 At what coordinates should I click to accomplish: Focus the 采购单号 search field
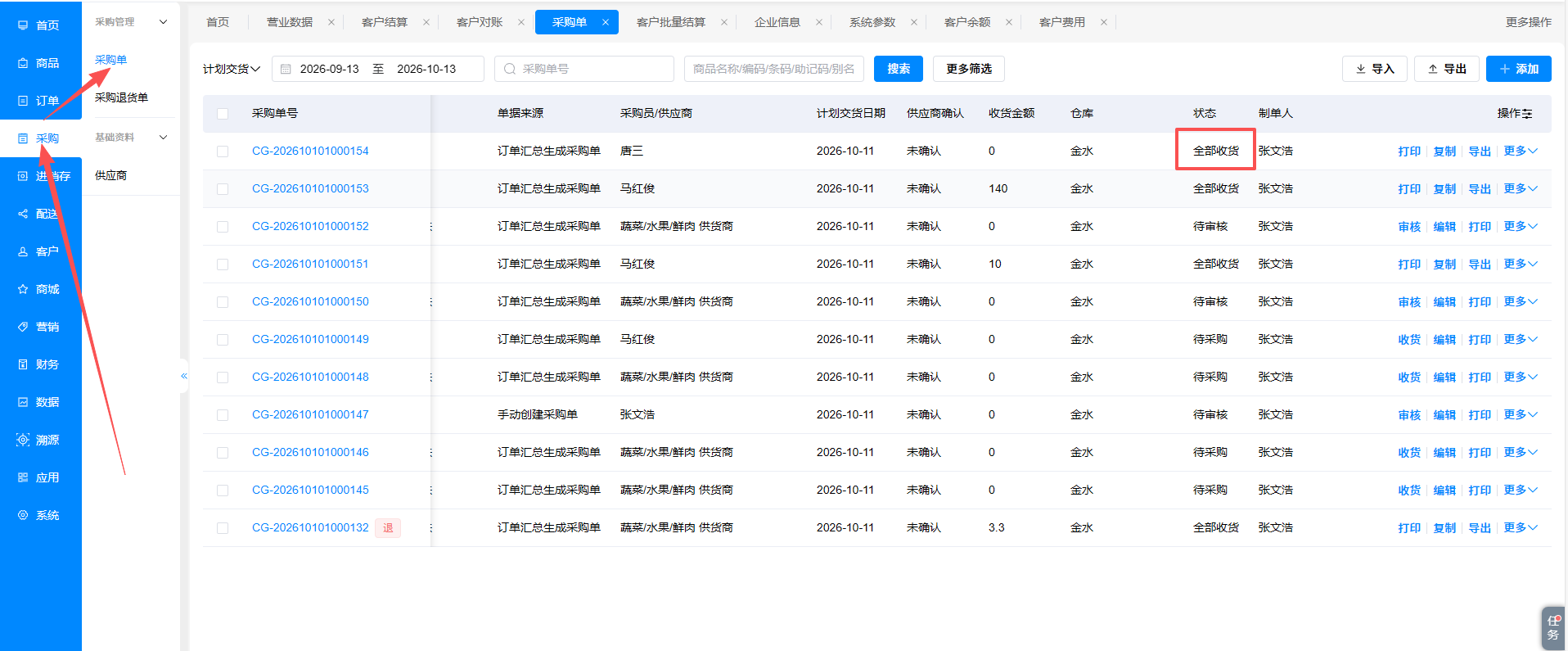pyautogui.click(x=584, y=69)
